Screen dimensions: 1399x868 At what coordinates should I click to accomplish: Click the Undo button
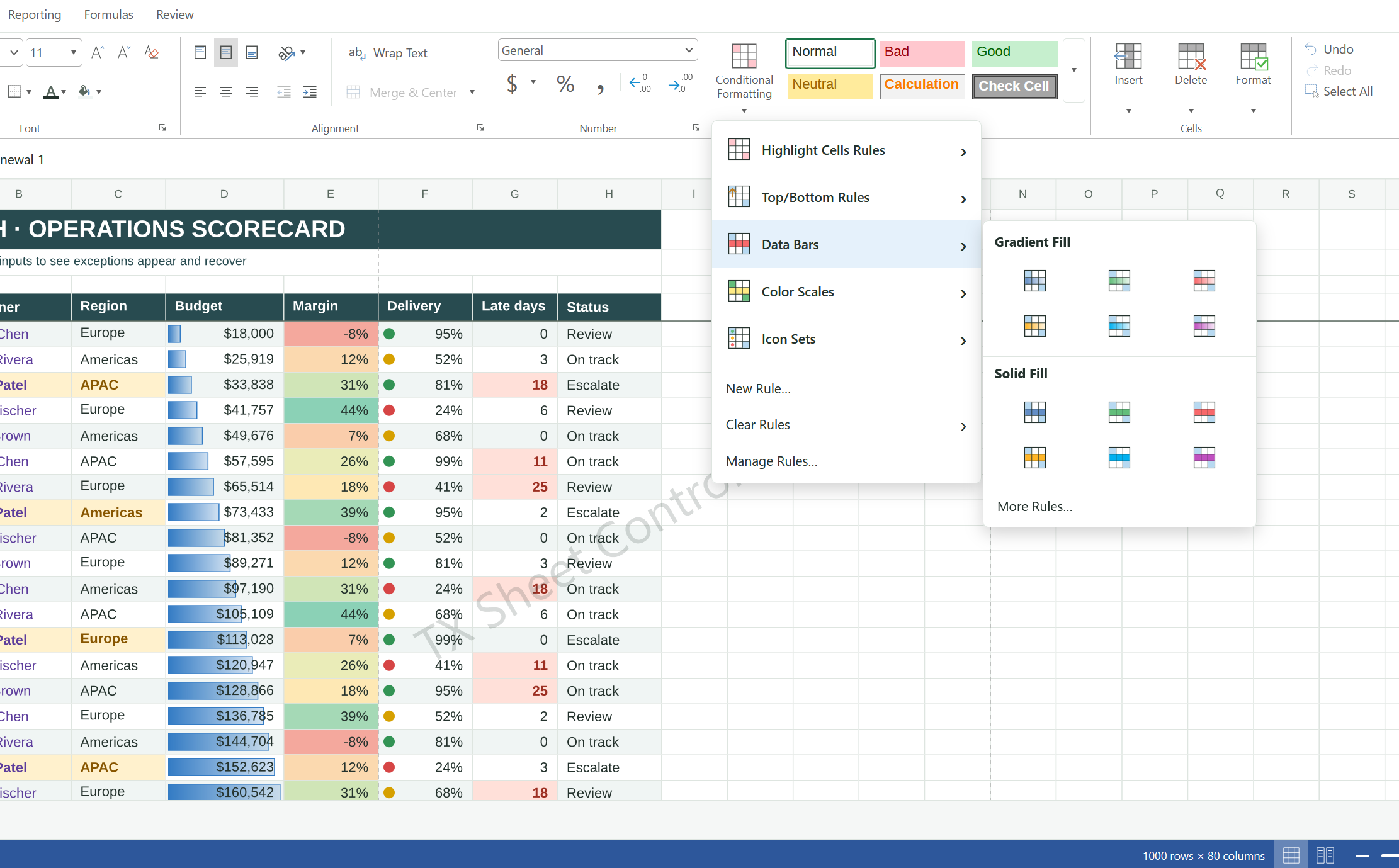(1329, 49)
